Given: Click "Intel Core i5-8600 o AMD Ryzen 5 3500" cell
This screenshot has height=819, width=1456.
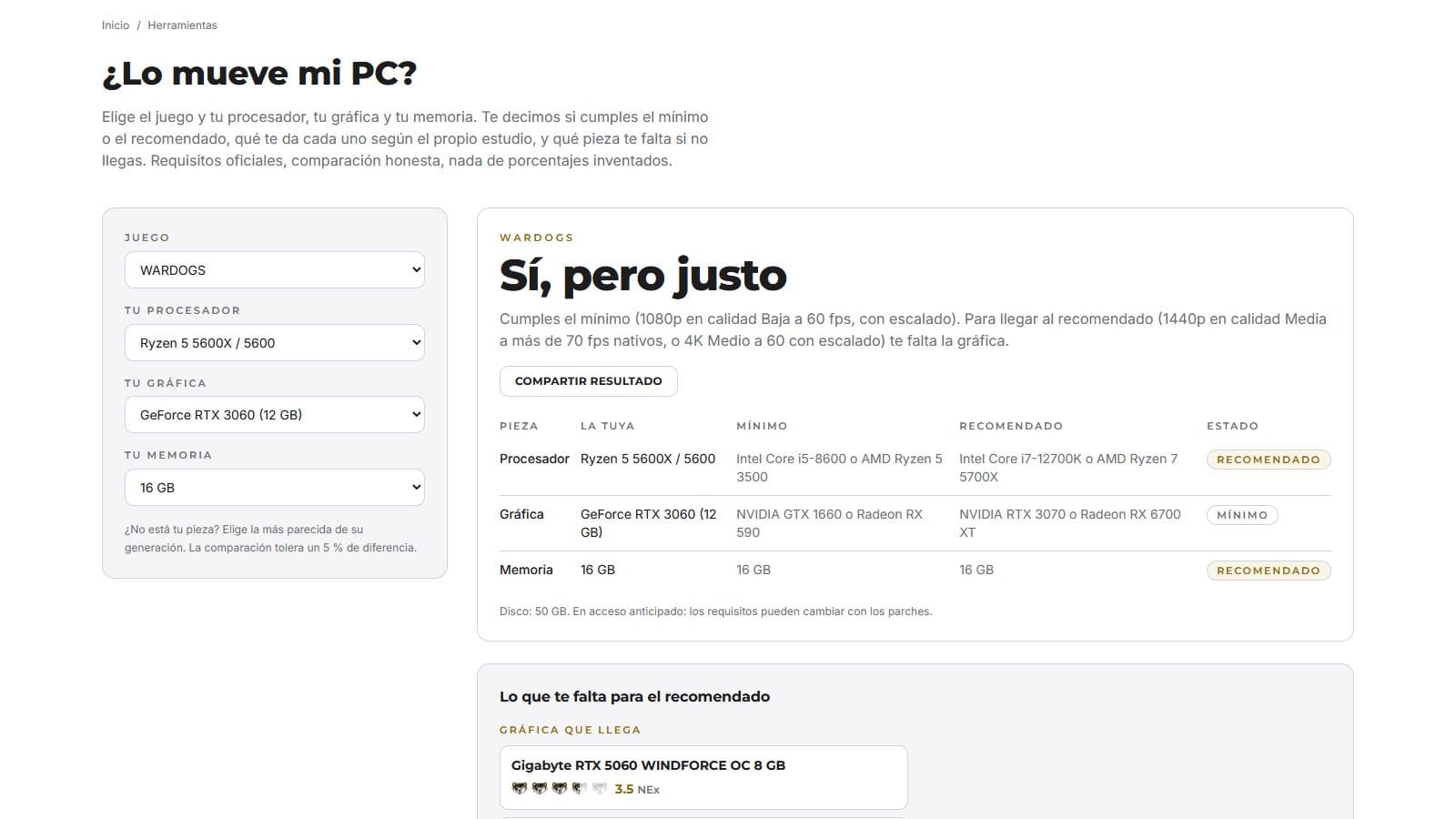Looking at the screenshot, I should (x=839, y=468).
